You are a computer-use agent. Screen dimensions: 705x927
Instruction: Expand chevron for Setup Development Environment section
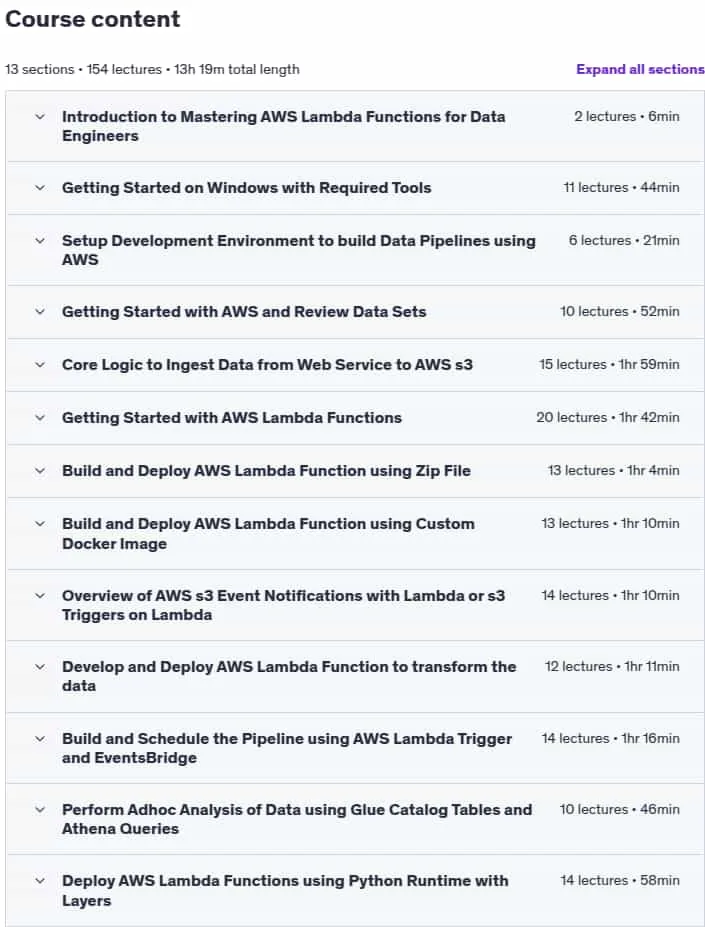point(40,241)
